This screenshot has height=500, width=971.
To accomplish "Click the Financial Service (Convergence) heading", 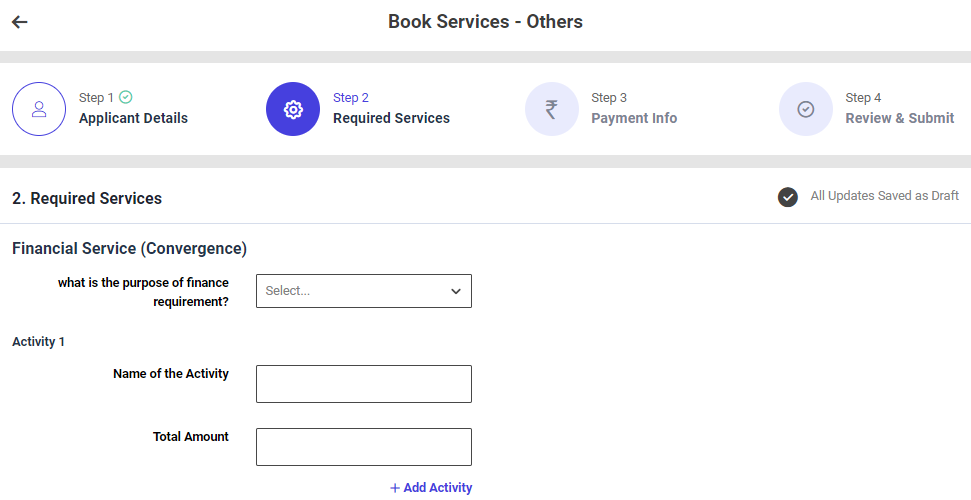I will (129, 248).
